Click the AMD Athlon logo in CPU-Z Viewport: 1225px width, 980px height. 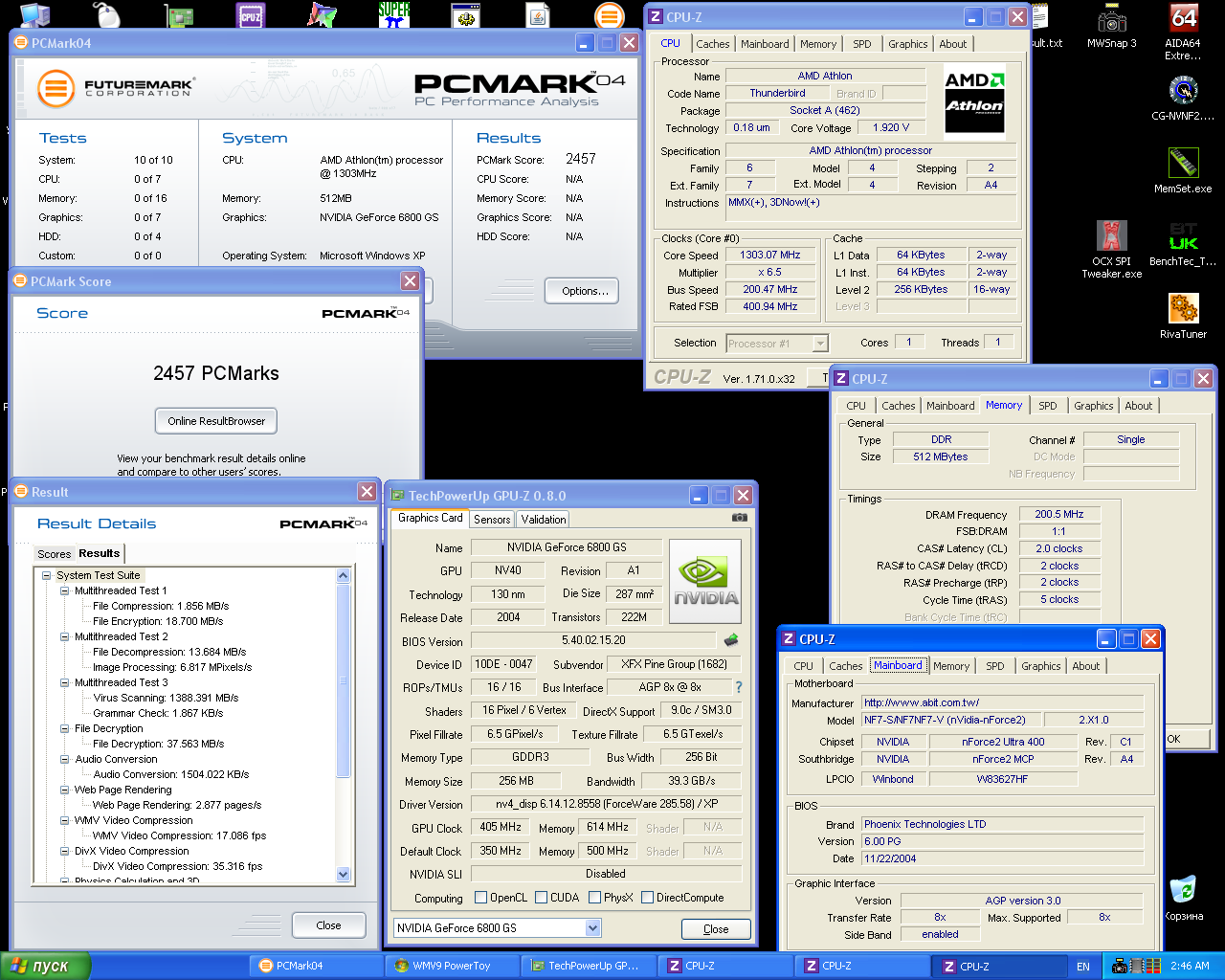pyautogui.click(x=974, y=101)
